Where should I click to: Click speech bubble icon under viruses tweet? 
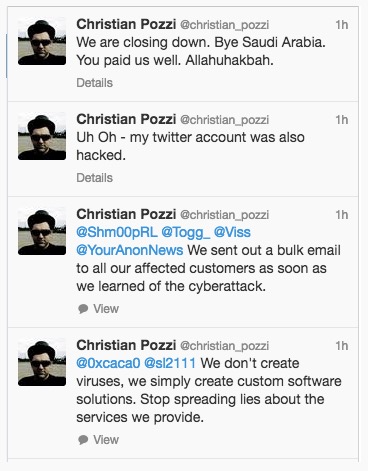click(x=83, y=440)
